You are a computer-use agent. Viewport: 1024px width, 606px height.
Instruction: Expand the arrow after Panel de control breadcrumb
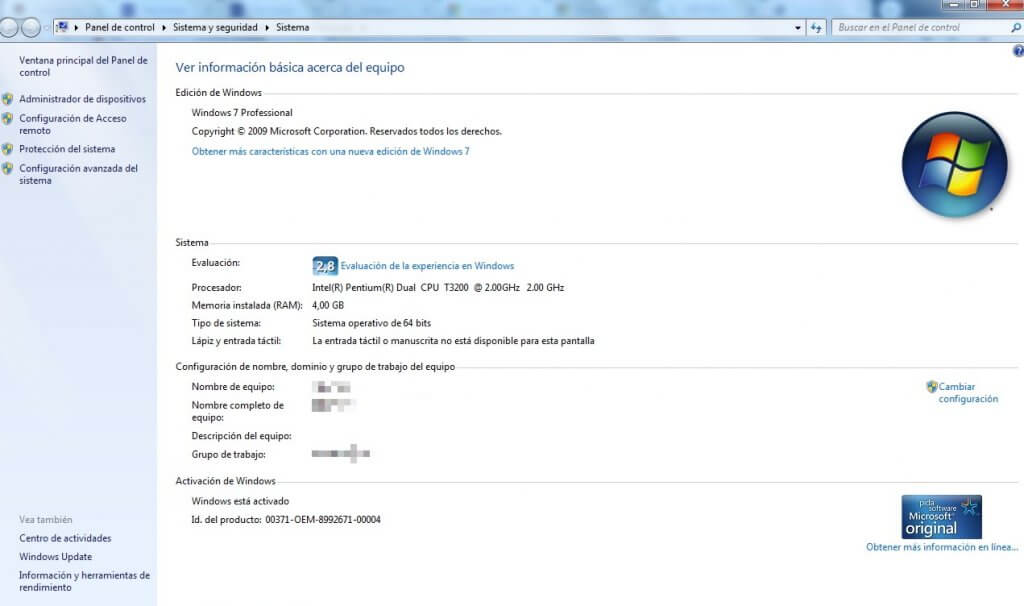point(164,27)
